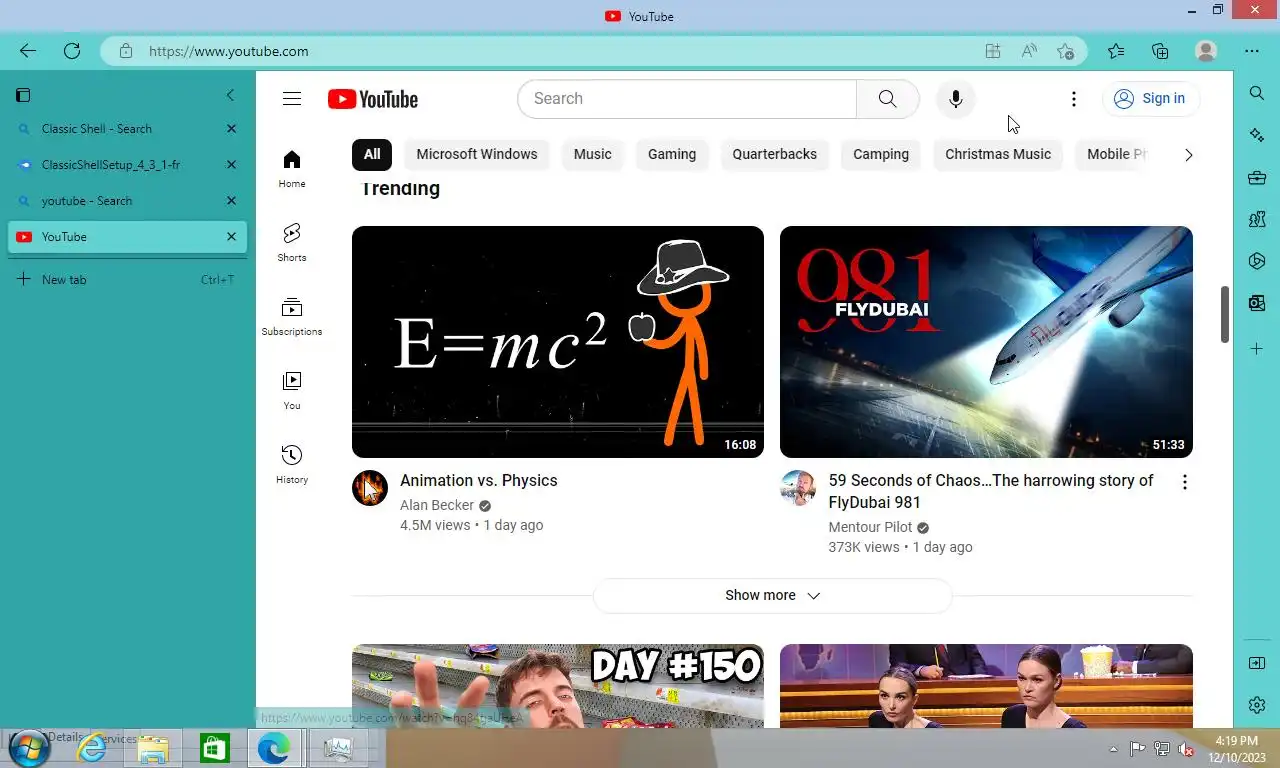The width and height of the screenshot is (1280, 768).
Task: Open Subscriptions in the sidebar
Action: (292, 317)
